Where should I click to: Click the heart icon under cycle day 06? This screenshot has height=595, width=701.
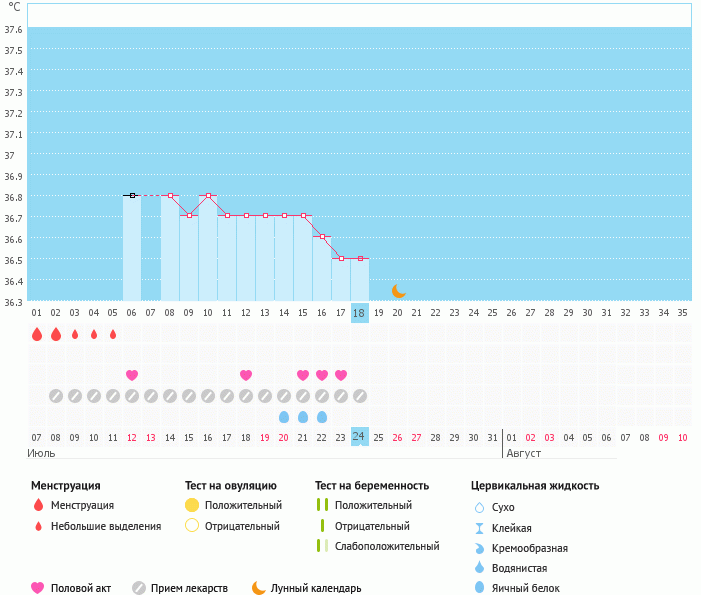132,375
